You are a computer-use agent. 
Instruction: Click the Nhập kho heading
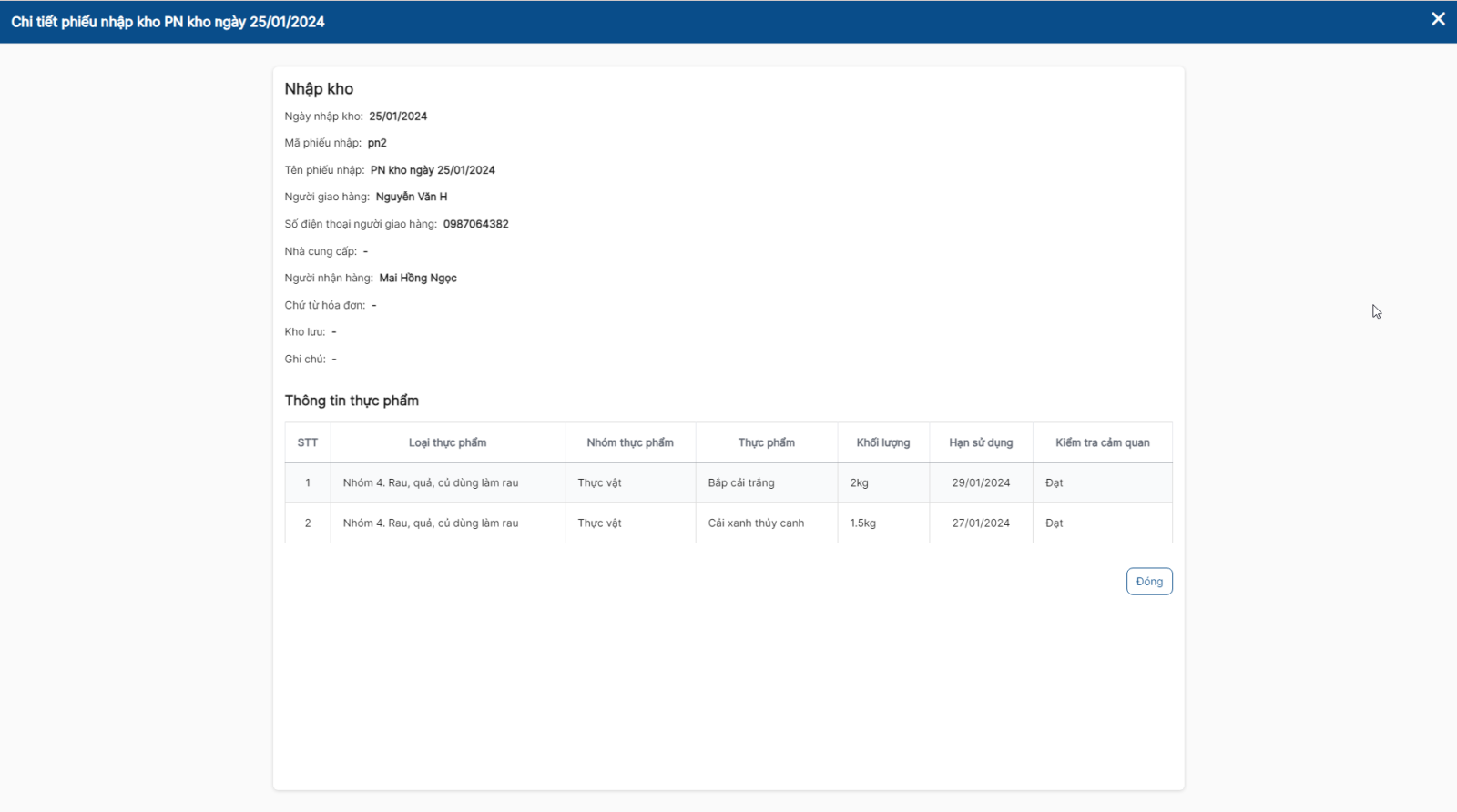point(319,89)
